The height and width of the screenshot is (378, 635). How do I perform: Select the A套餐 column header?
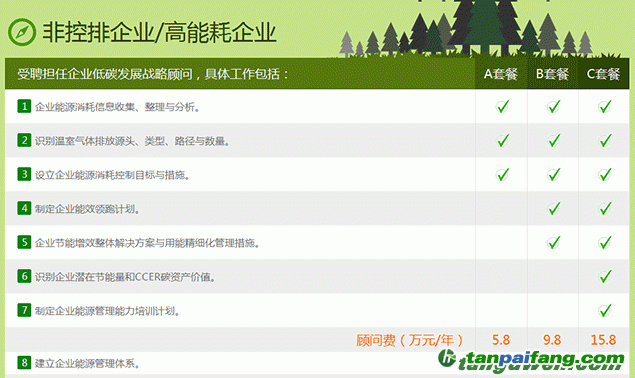click(x=501, y=74)
